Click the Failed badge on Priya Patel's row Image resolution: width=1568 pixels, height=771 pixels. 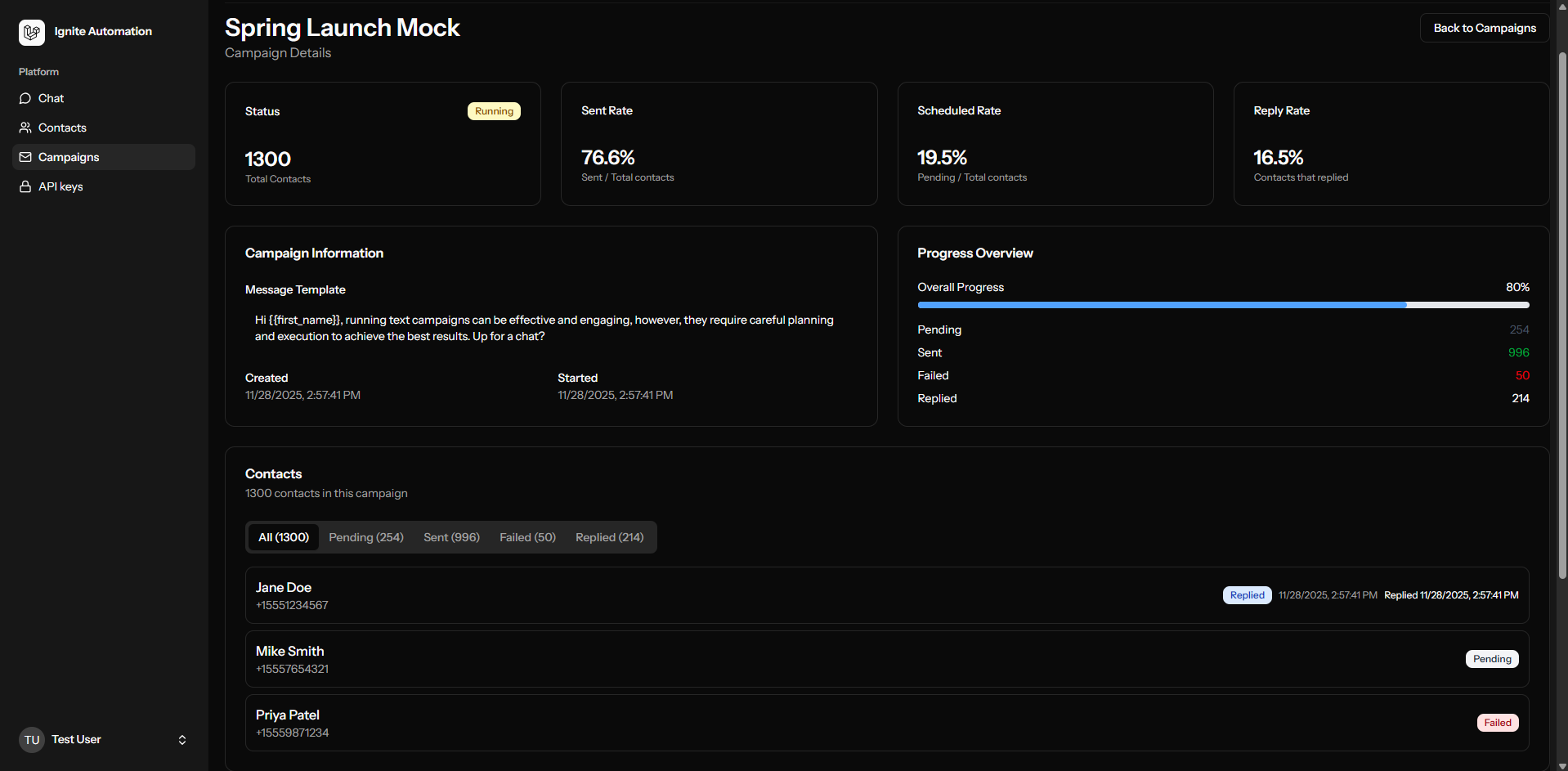1497,723
